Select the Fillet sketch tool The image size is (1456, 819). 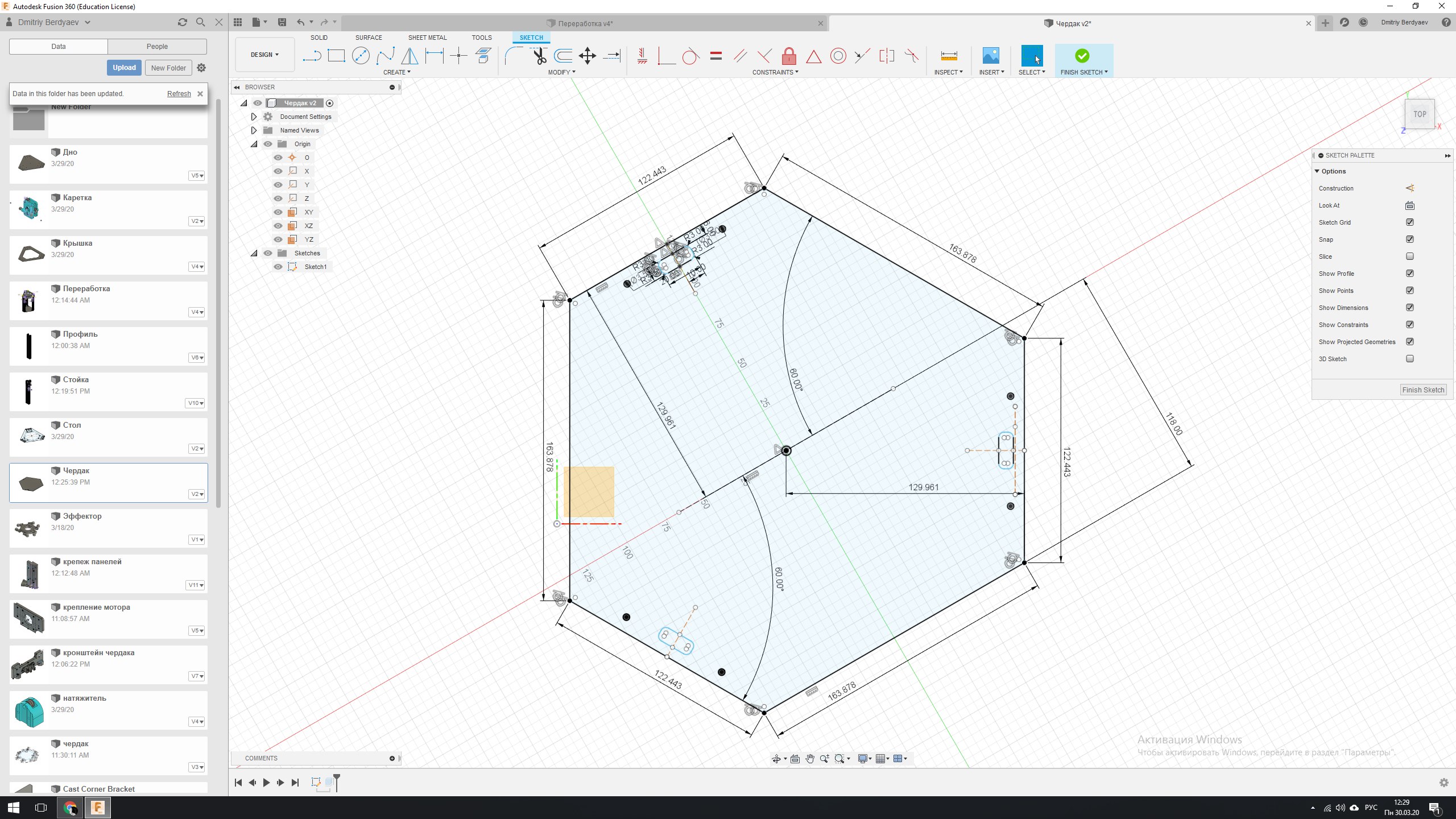coord(514,56)
